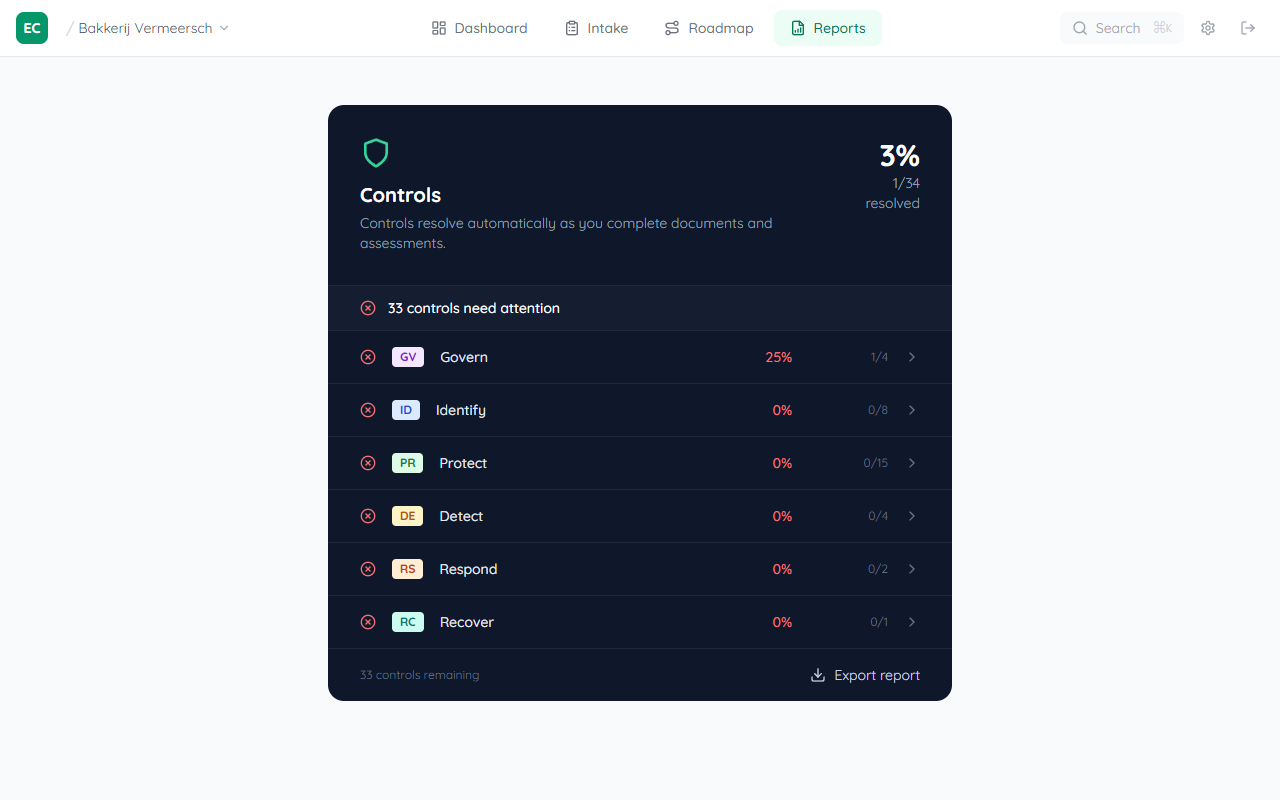Screen dimensions: 1280x800
Task: Click the ID badge for Identify
Action: pos(406,410)
